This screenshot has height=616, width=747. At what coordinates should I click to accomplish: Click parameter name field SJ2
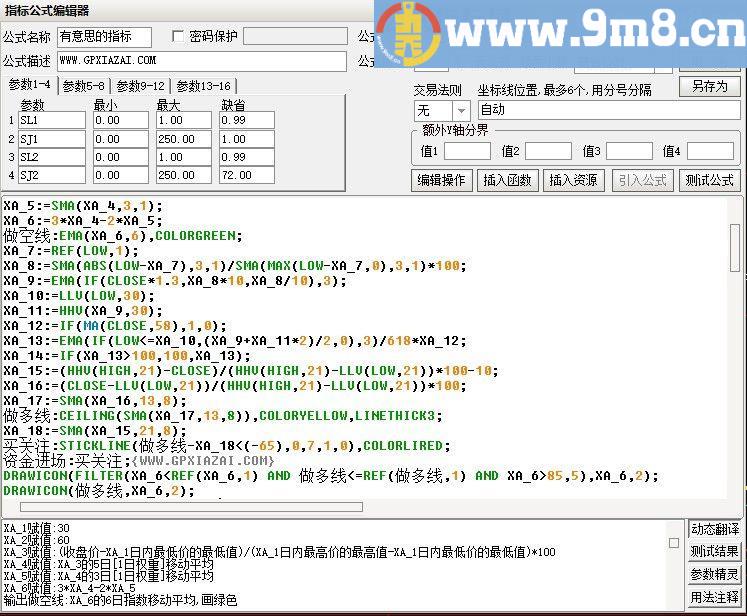[x=52, y=175]
